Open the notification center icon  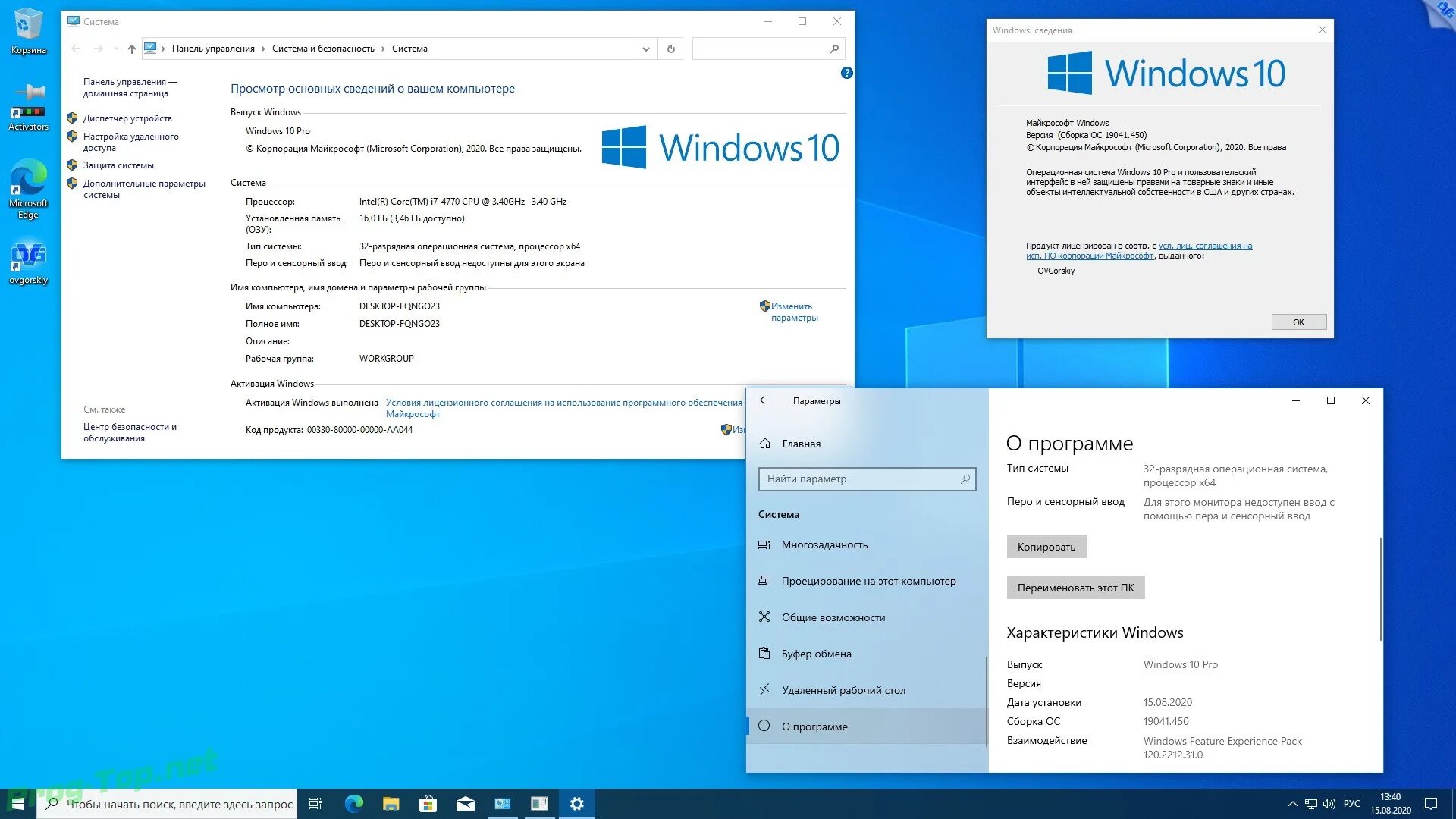pos(1430,804)
